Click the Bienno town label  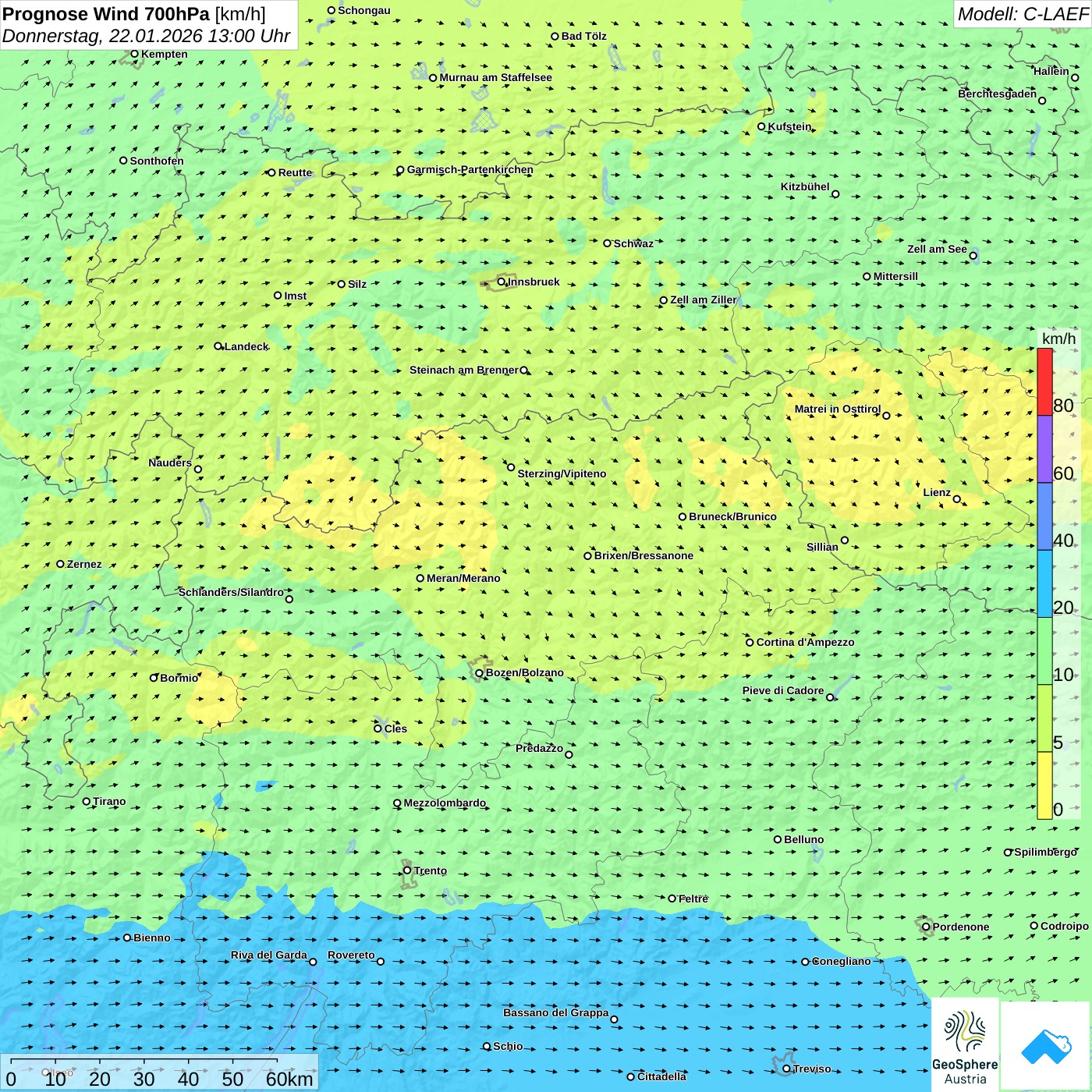pos(151,938)
